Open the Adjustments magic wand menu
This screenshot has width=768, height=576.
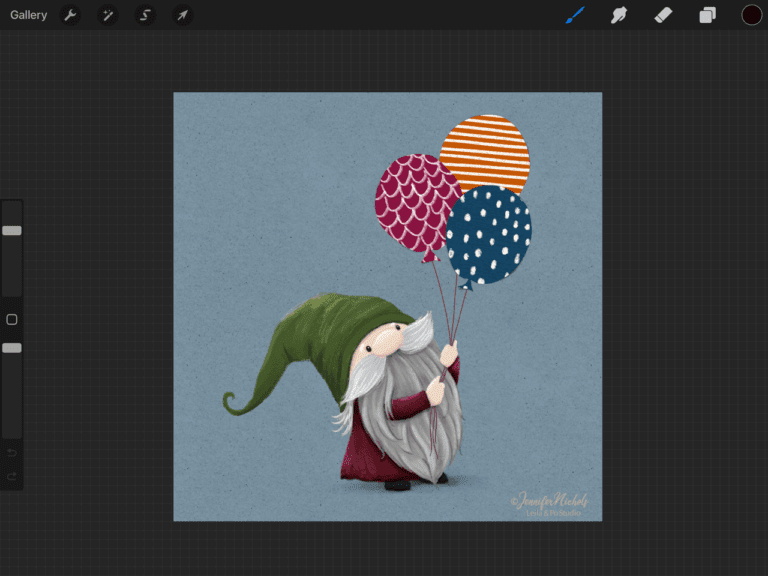(108, 15)
